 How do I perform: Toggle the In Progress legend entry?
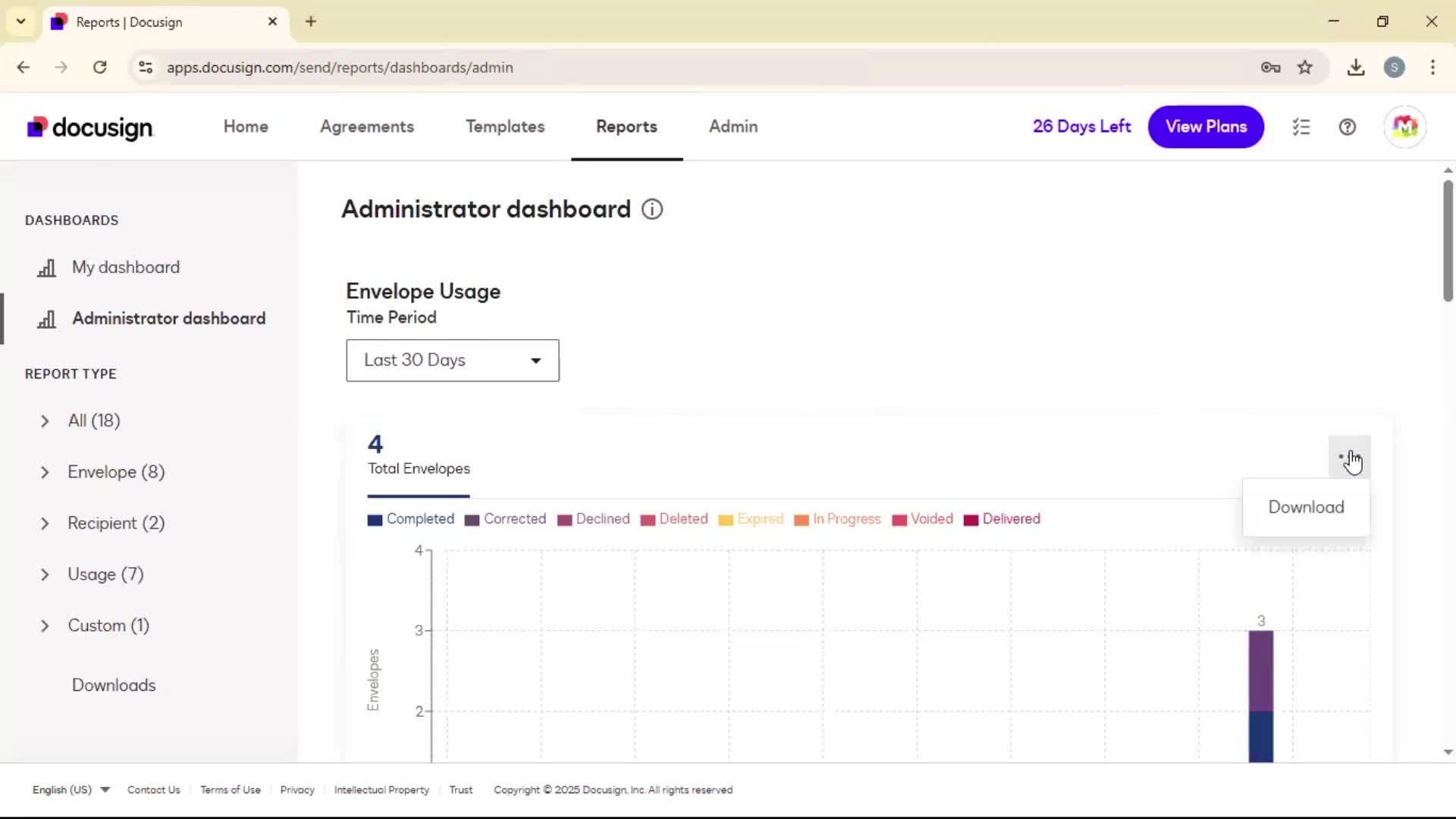point(837,519)
